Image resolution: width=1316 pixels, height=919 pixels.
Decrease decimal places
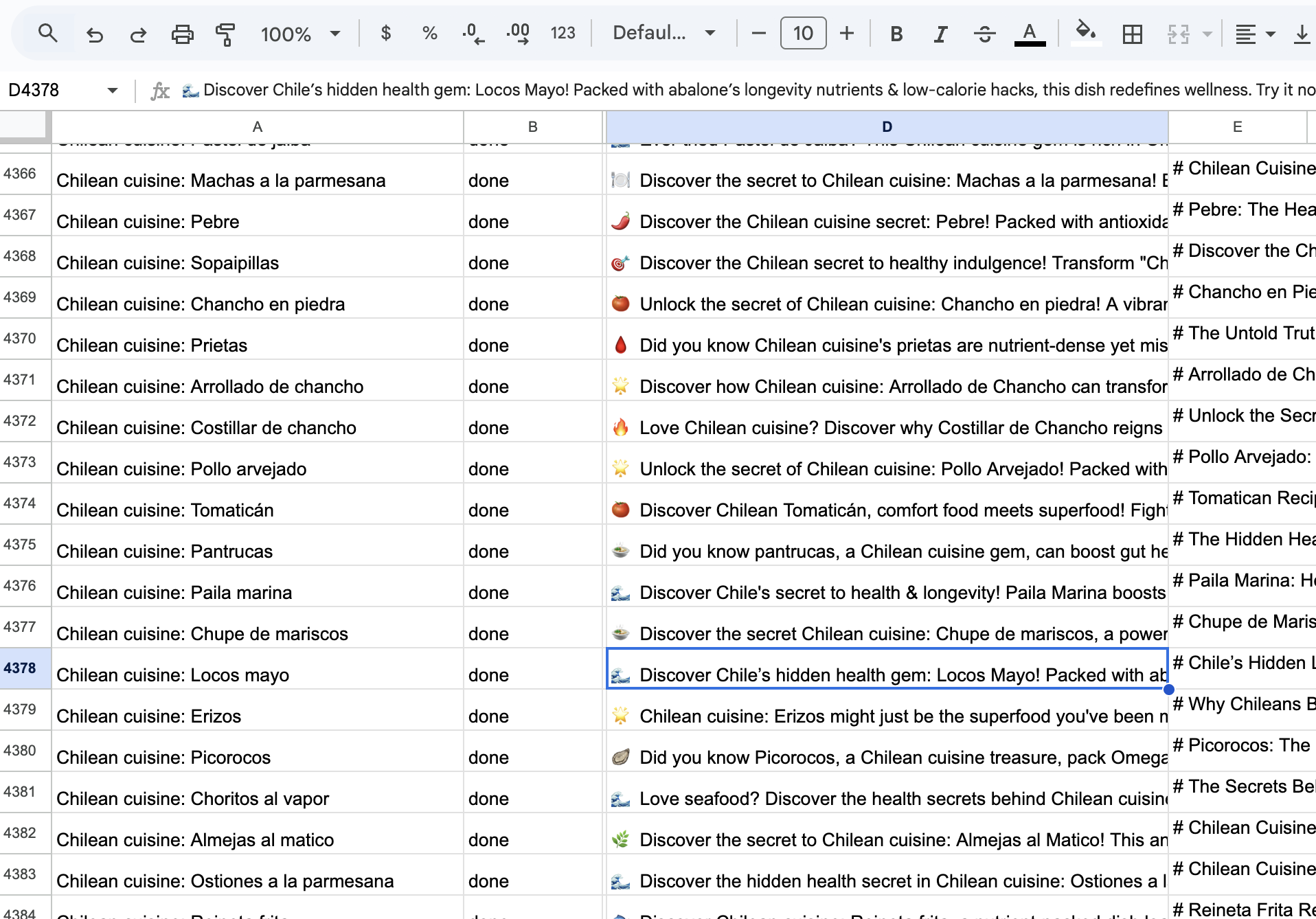(x=473, y=33)
